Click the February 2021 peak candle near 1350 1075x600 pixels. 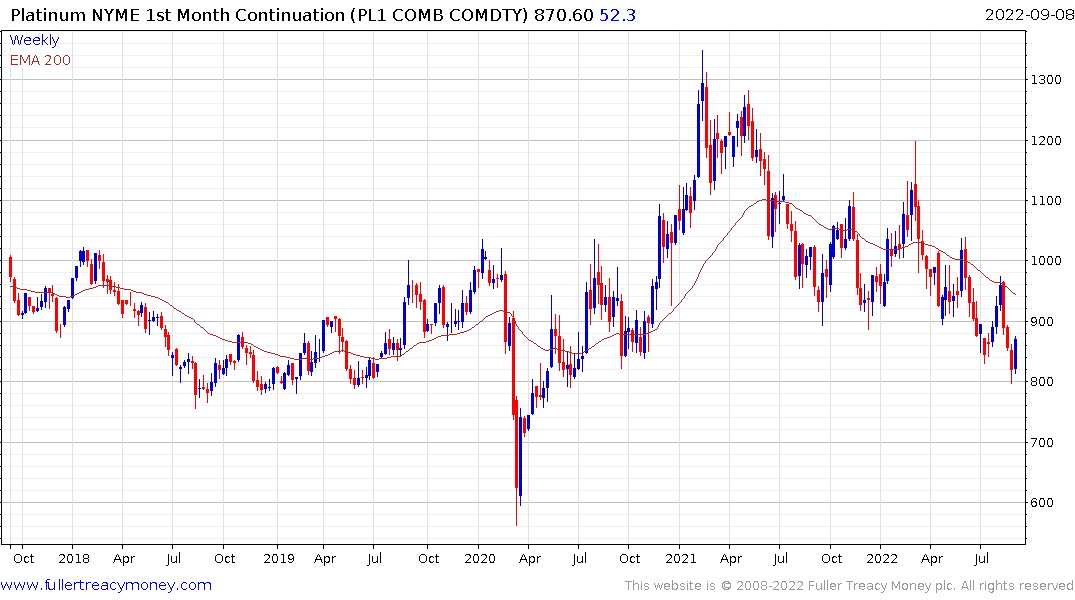pos(702,86)
